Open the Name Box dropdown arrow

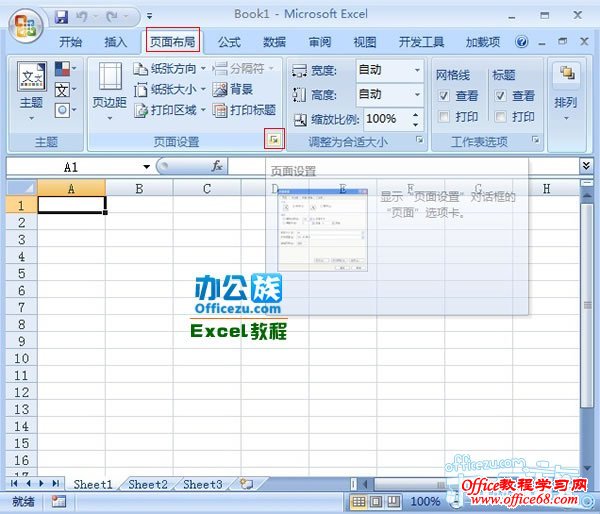pyautogui.click(x=146, y=167)
